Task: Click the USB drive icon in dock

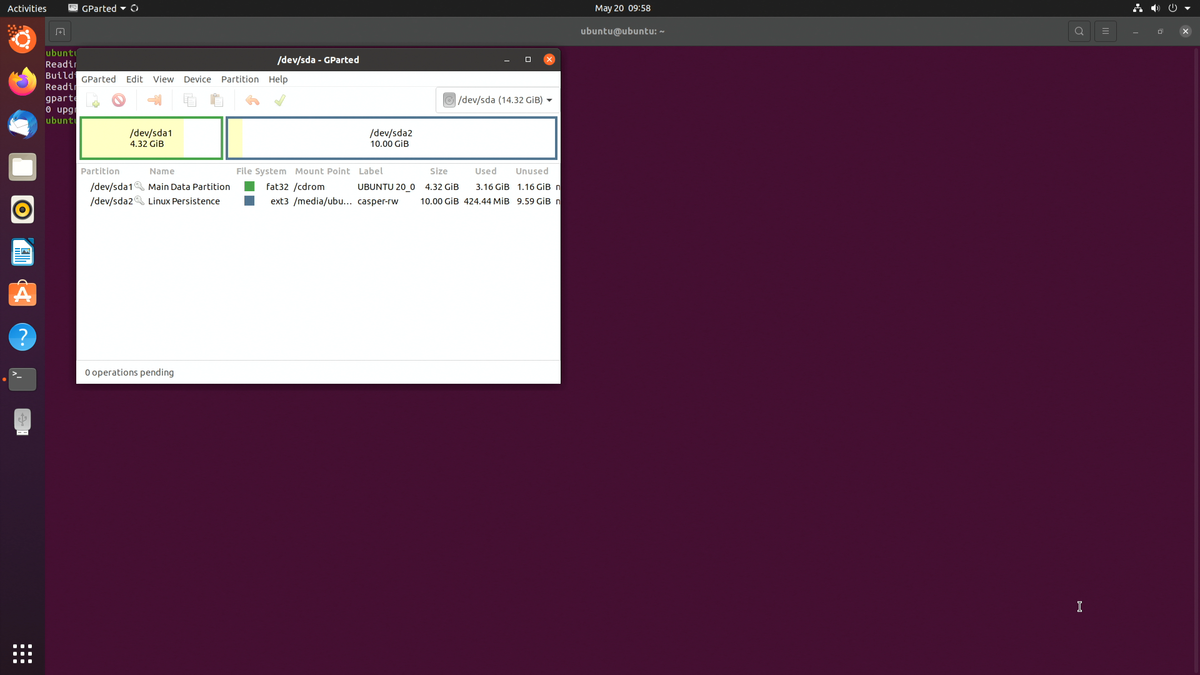Action: tap(22, 421)
